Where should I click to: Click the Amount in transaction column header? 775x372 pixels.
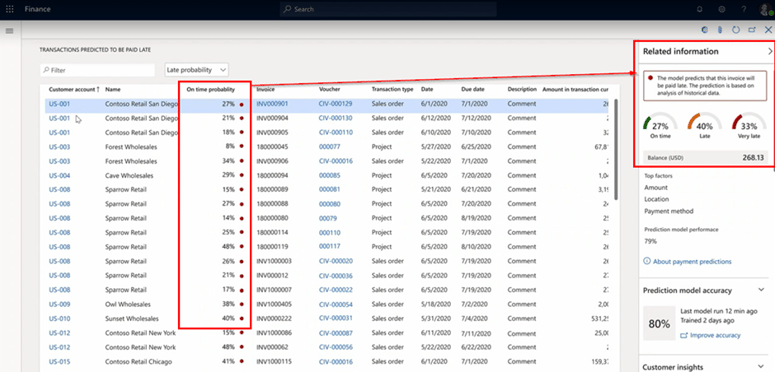[x=575, y=89]
